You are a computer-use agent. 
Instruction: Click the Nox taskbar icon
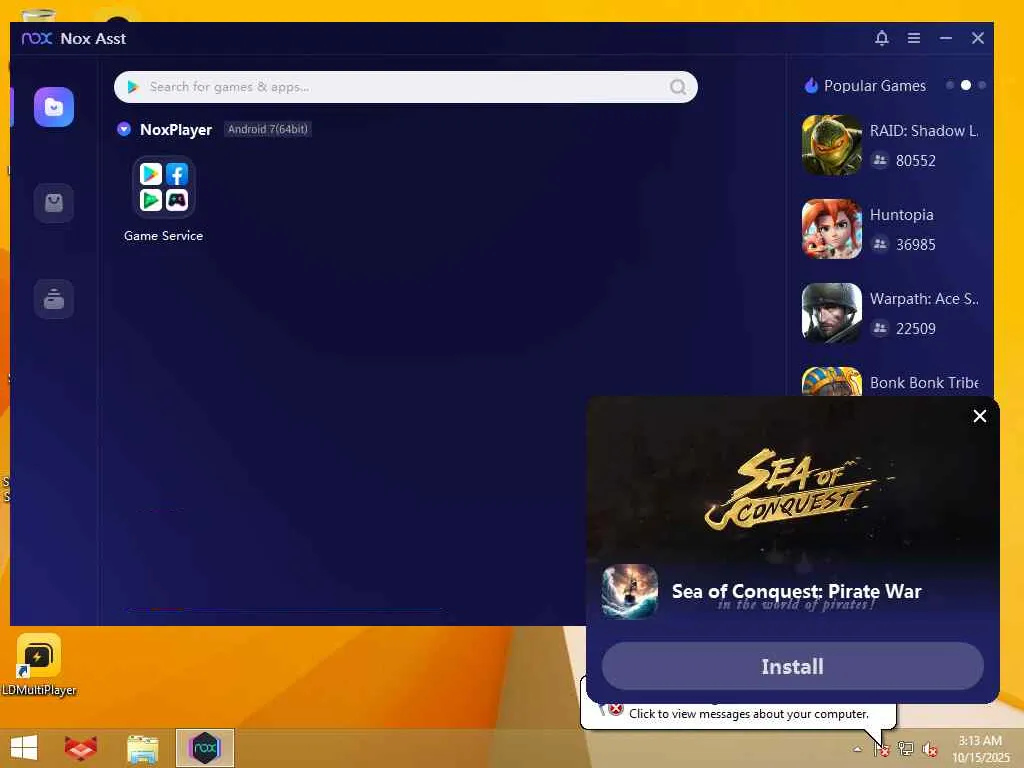(x=204, y=748)
